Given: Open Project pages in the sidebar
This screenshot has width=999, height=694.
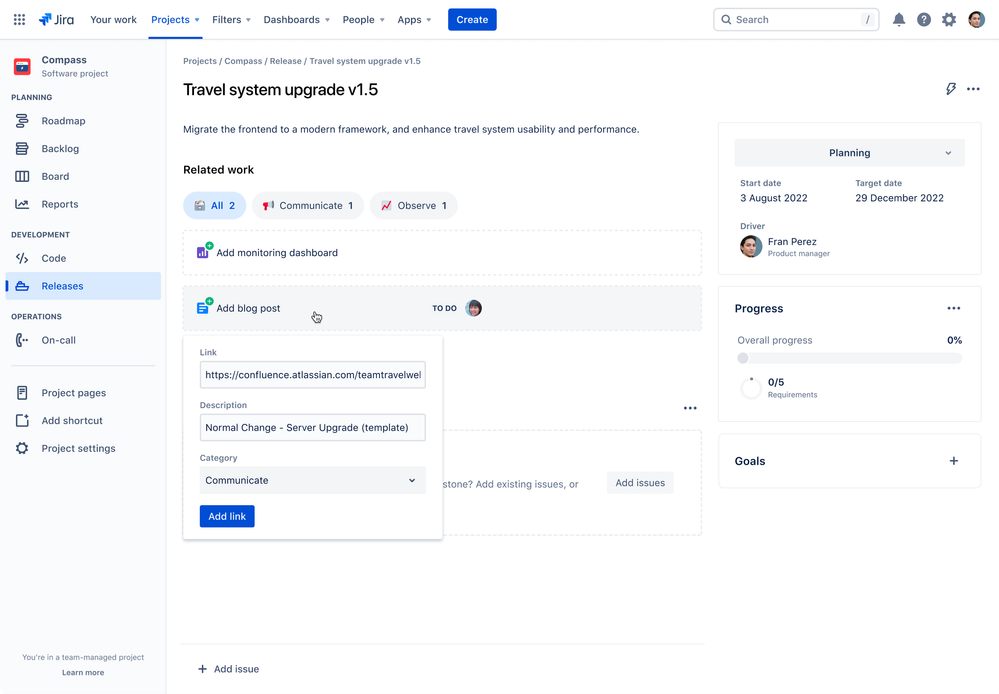Looking at the screenshot, I should [83, 393].
